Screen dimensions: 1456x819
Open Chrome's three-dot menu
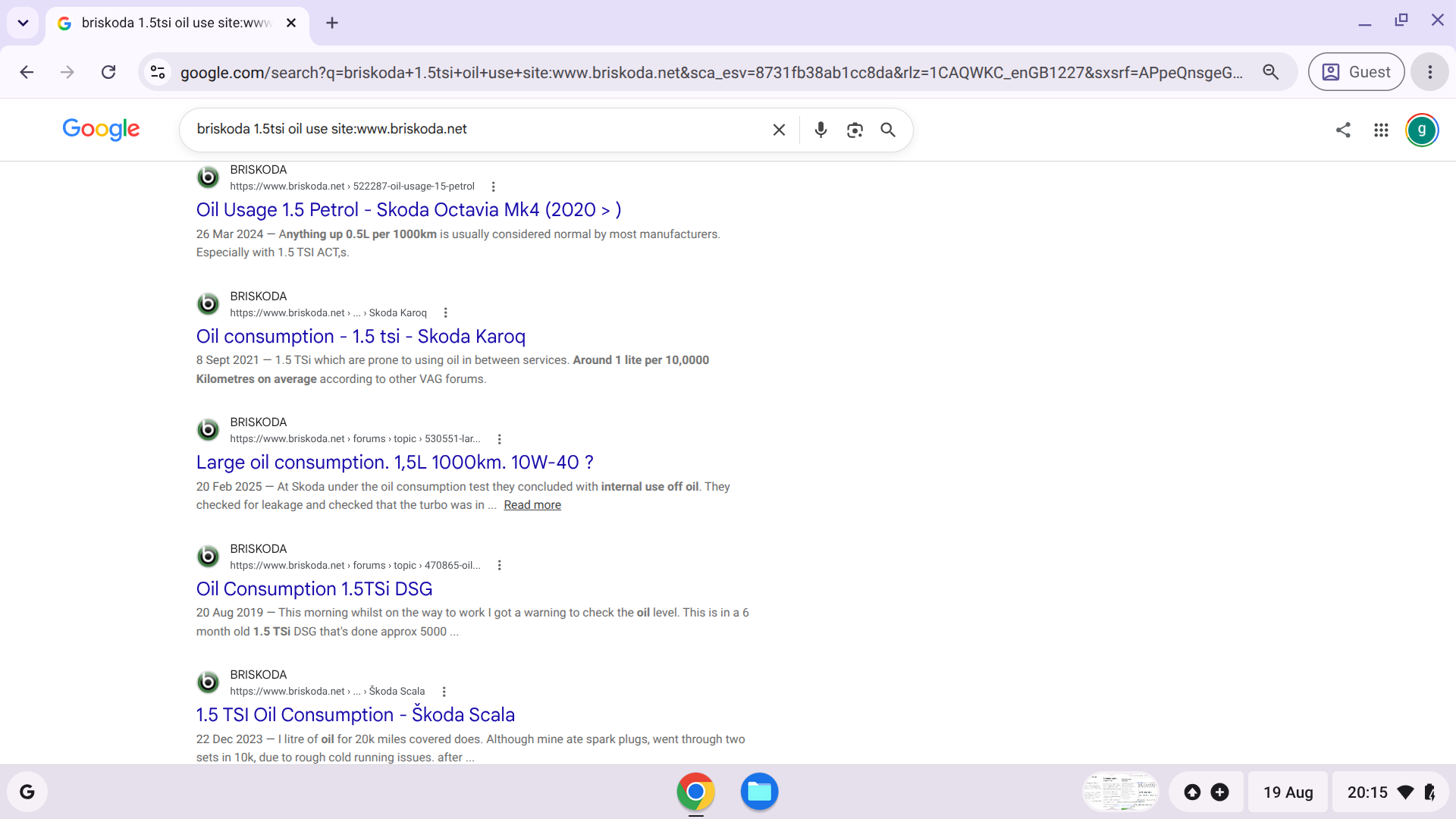[1430, 72]
